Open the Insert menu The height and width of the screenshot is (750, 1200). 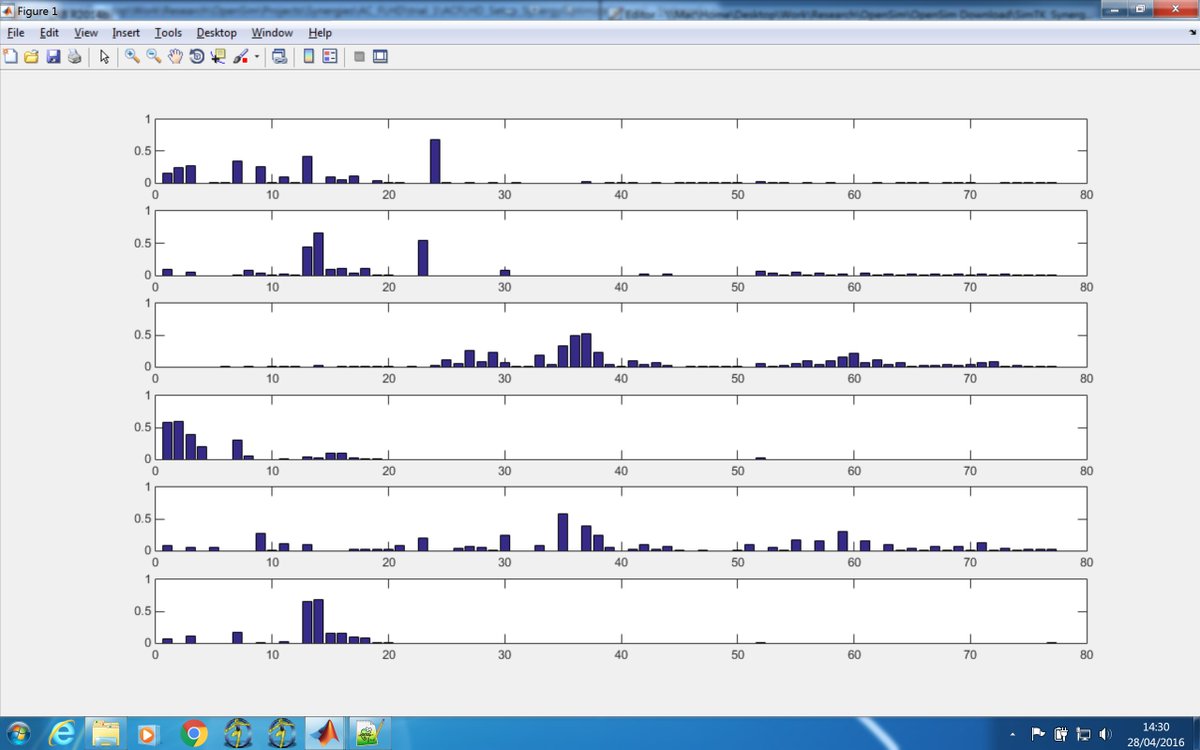[x=126, y=33]
